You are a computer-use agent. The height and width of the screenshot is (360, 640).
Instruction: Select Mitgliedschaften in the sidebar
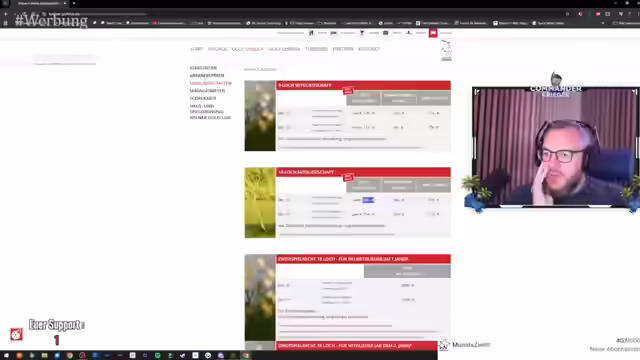click(211, 83)
